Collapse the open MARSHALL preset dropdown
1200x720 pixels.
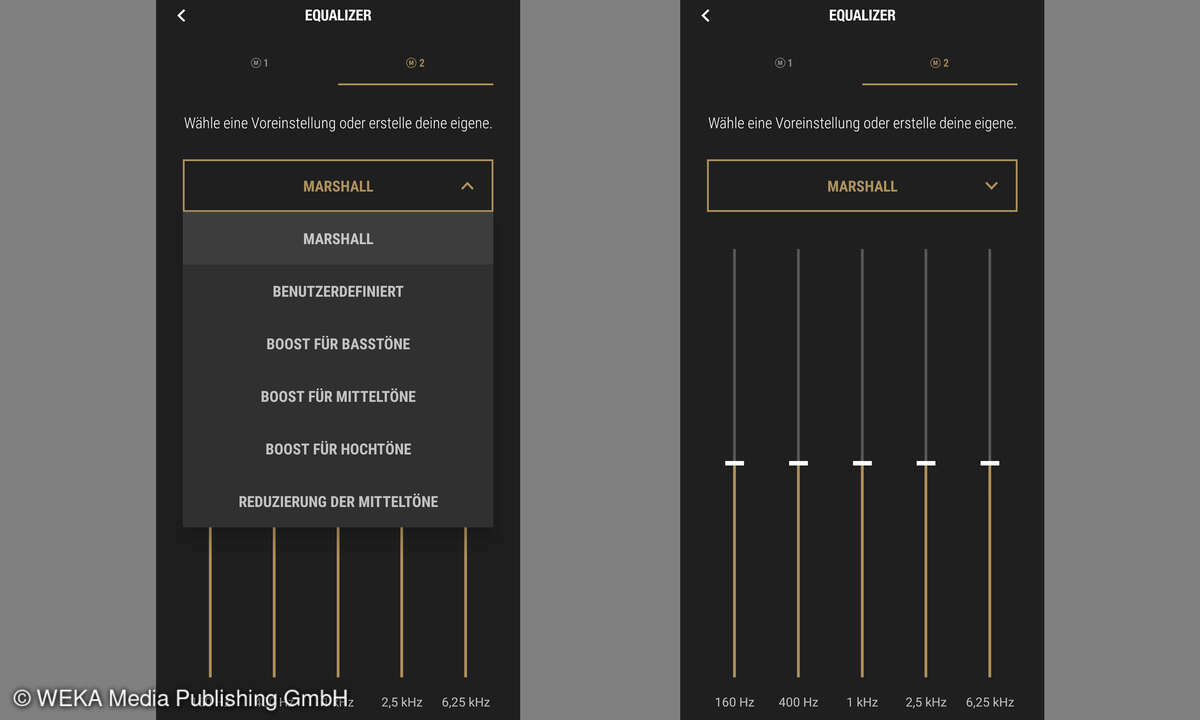click(x=338, y=186)
